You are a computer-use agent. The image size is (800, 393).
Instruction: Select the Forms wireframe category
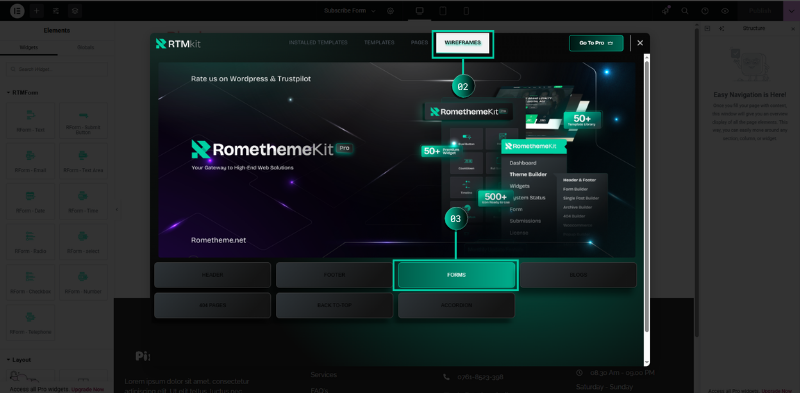click(x=456, y=275)
